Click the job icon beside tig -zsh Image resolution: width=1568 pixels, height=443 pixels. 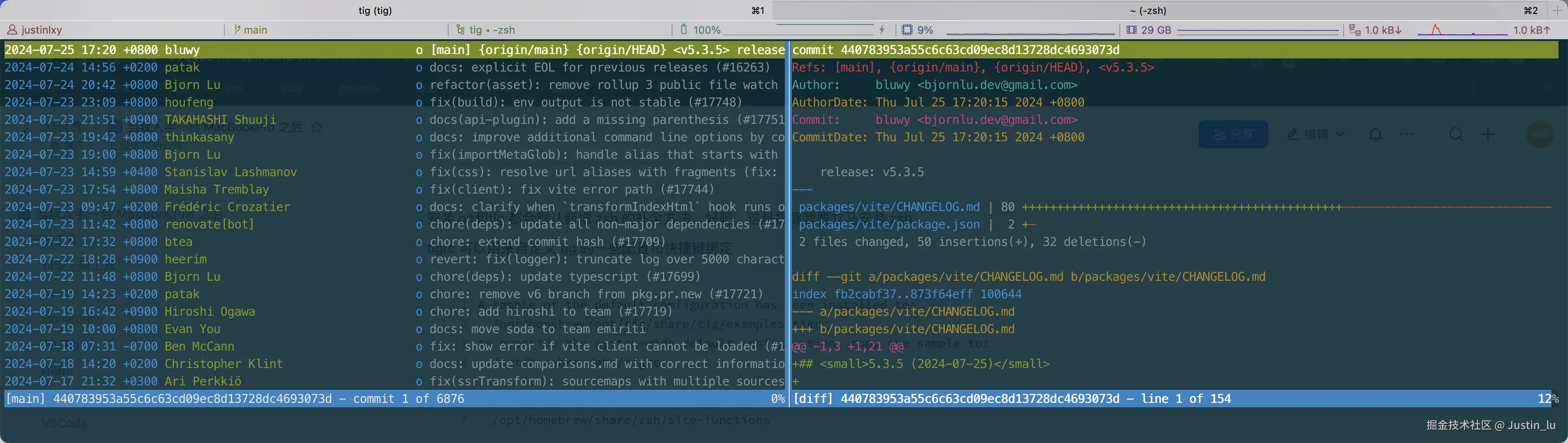coord(460,30)
